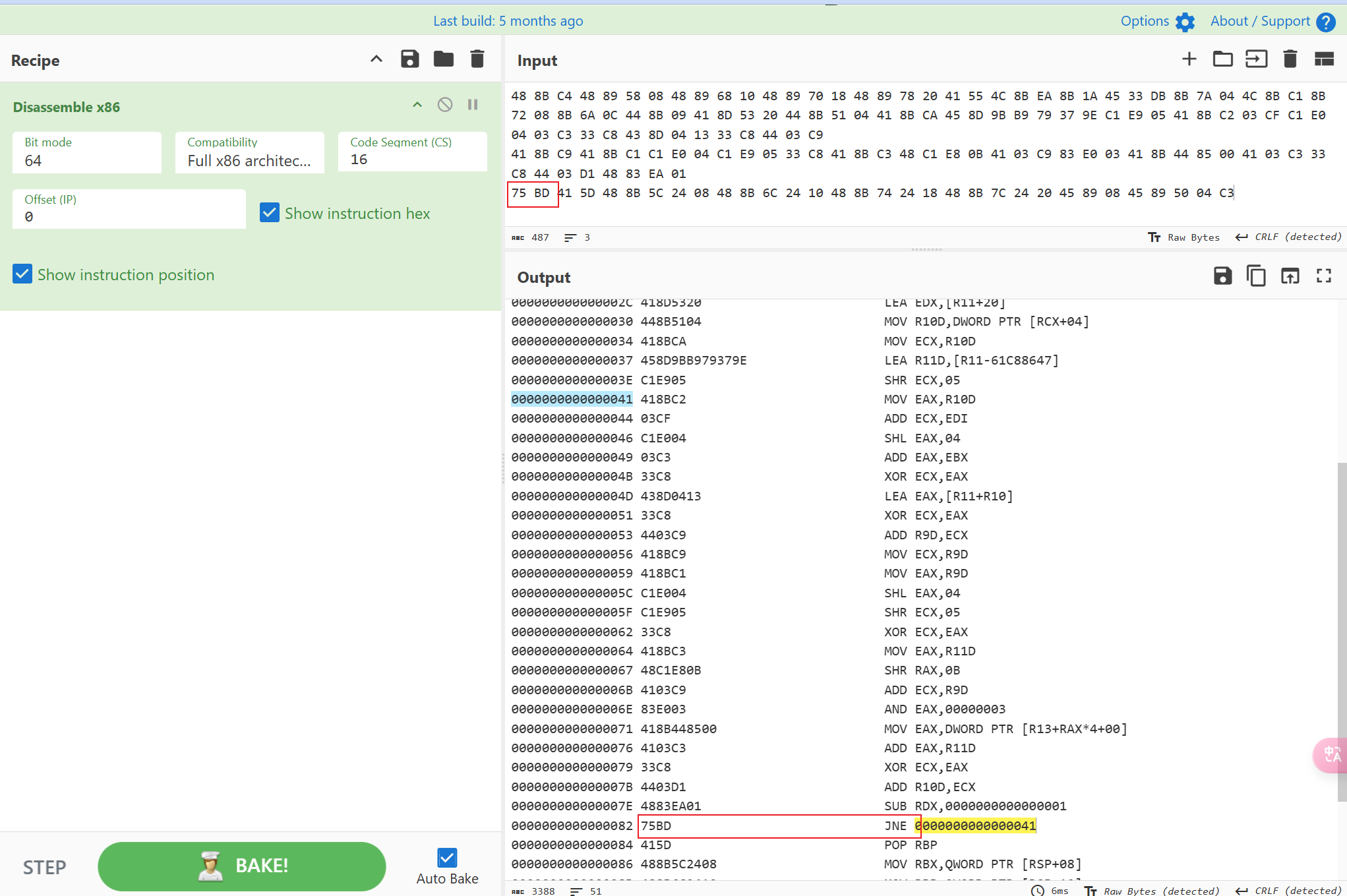The image size is (1347, 896).
Task: Open a folder as input
Action: (x=1222, y=59)
